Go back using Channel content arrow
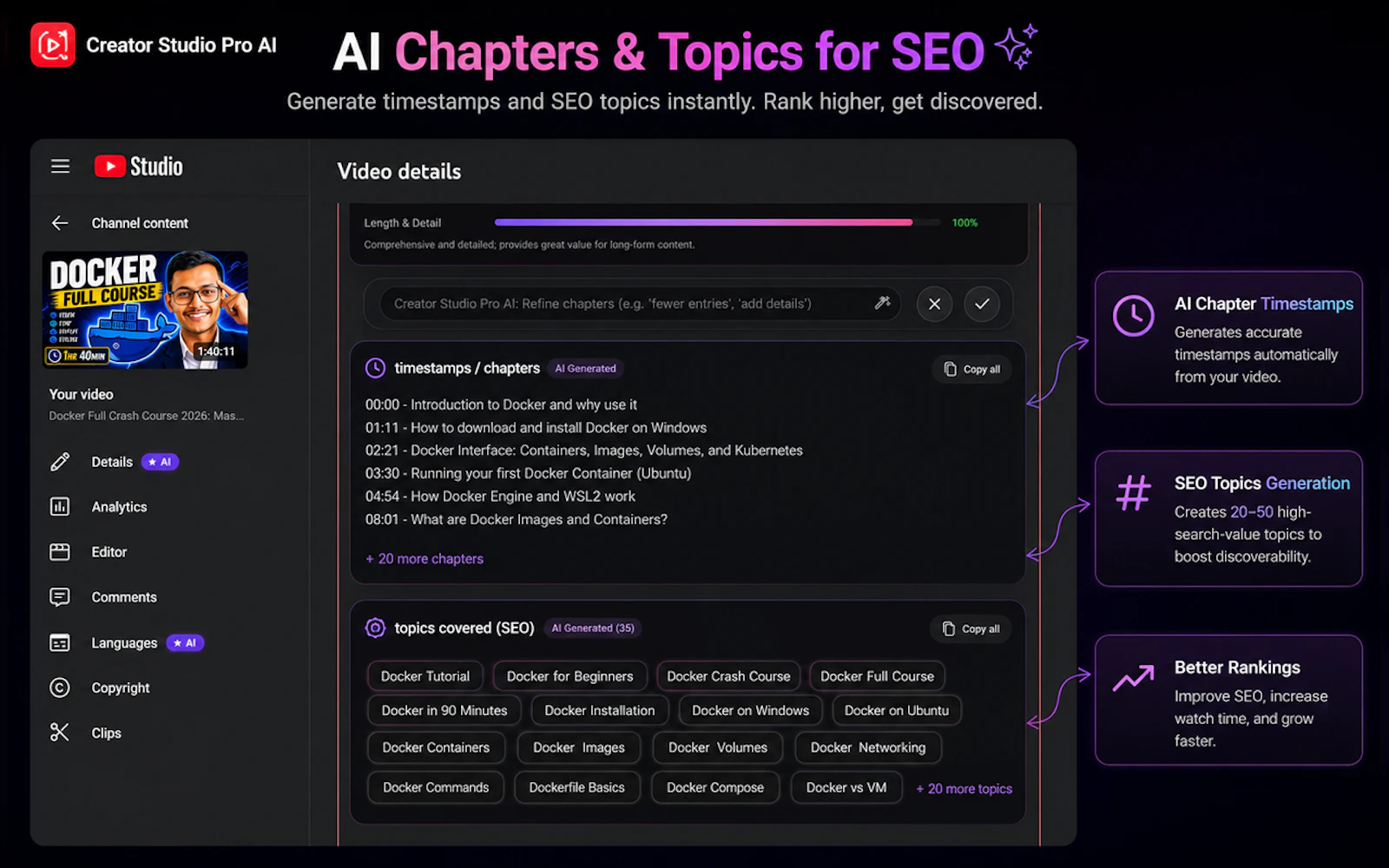This screenshot has width=1389, height=868. [60, 223]
